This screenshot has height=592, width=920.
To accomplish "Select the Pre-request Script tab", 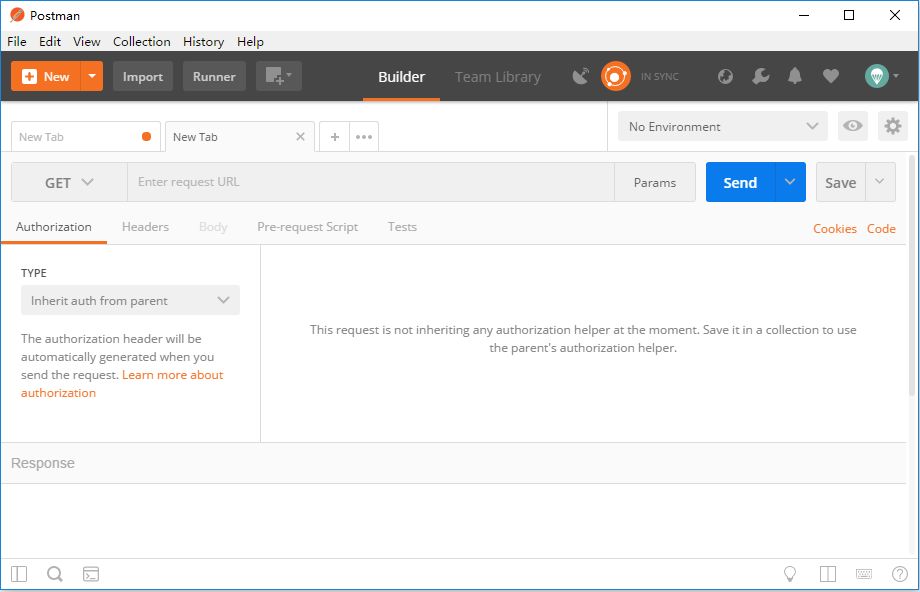I will coord(307,227).
